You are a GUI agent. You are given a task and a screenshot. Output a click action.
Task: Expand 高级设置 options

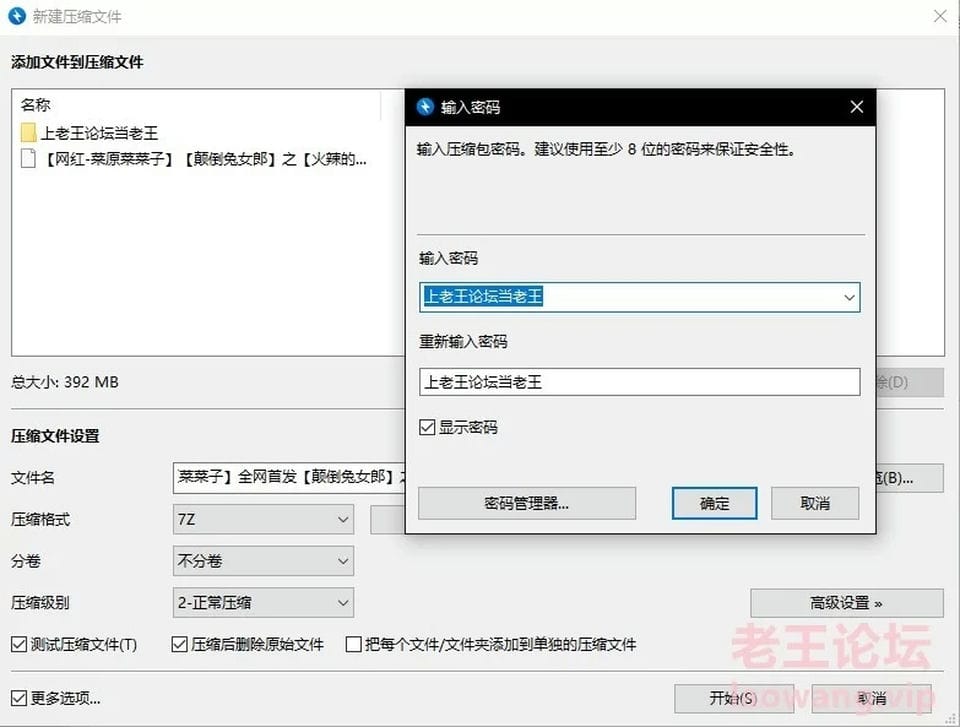847,603
